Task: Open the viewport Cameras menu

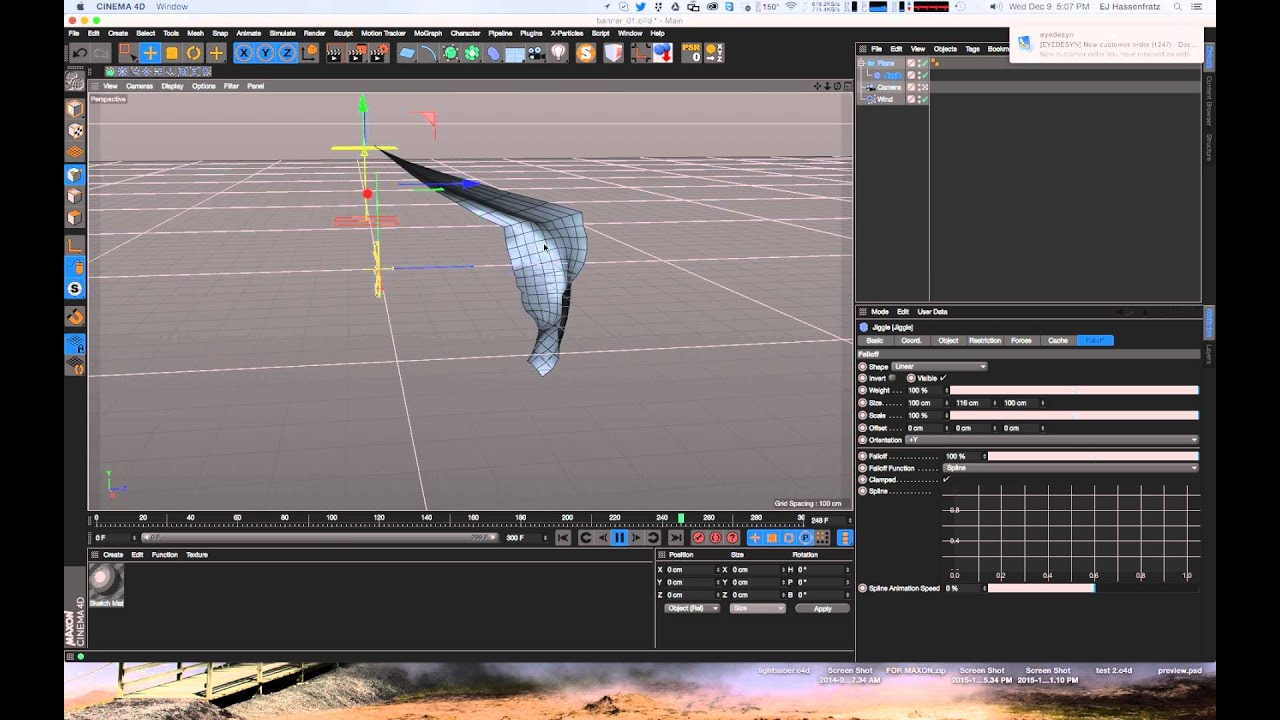Action: (x=139, y=86)
